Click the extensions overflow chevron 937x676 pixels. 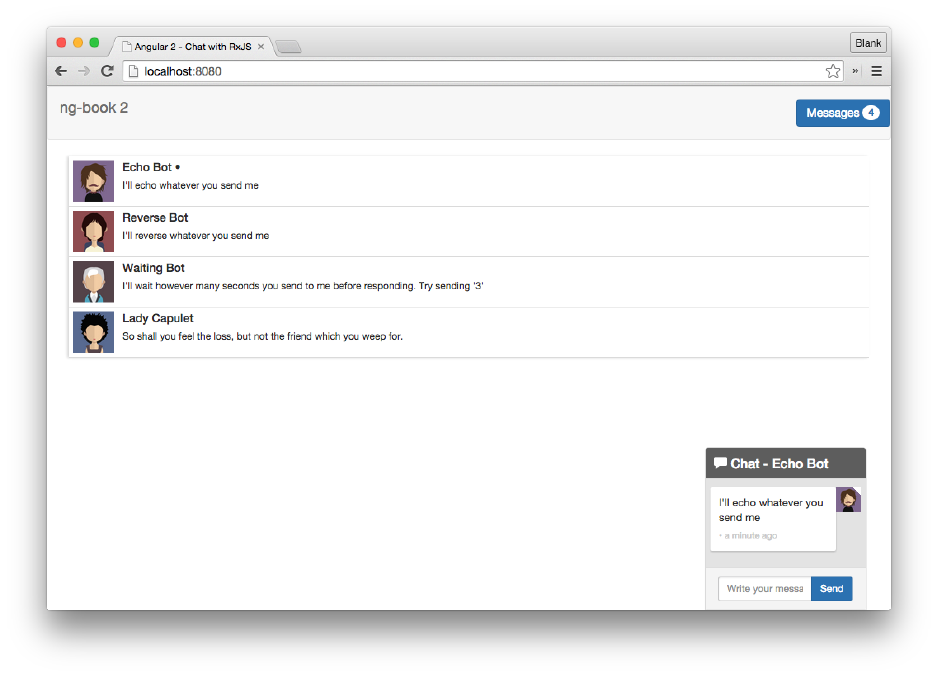click(x=856, y=71)
